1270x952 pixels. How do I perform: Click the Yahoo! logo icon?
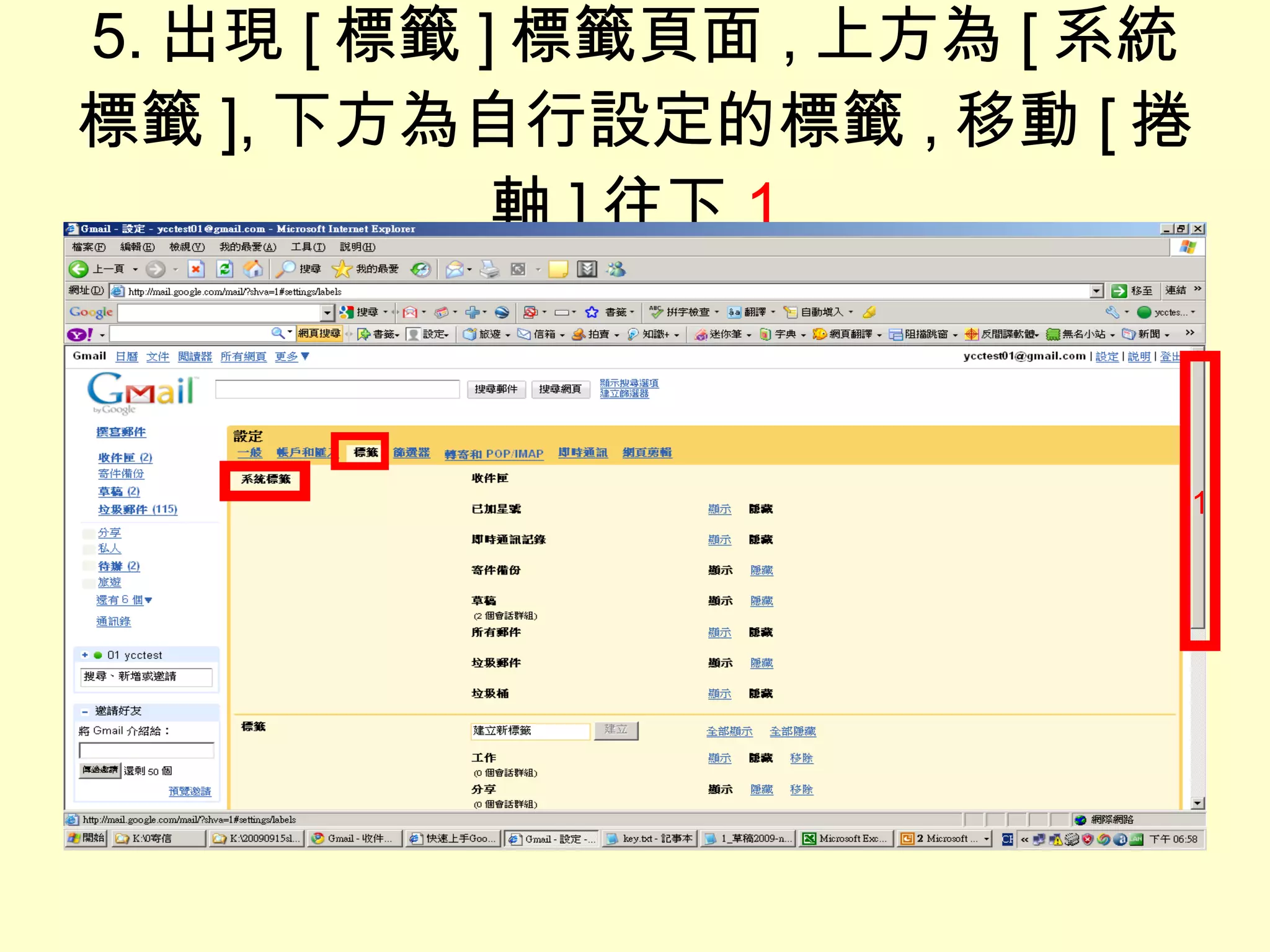point(80,335)
